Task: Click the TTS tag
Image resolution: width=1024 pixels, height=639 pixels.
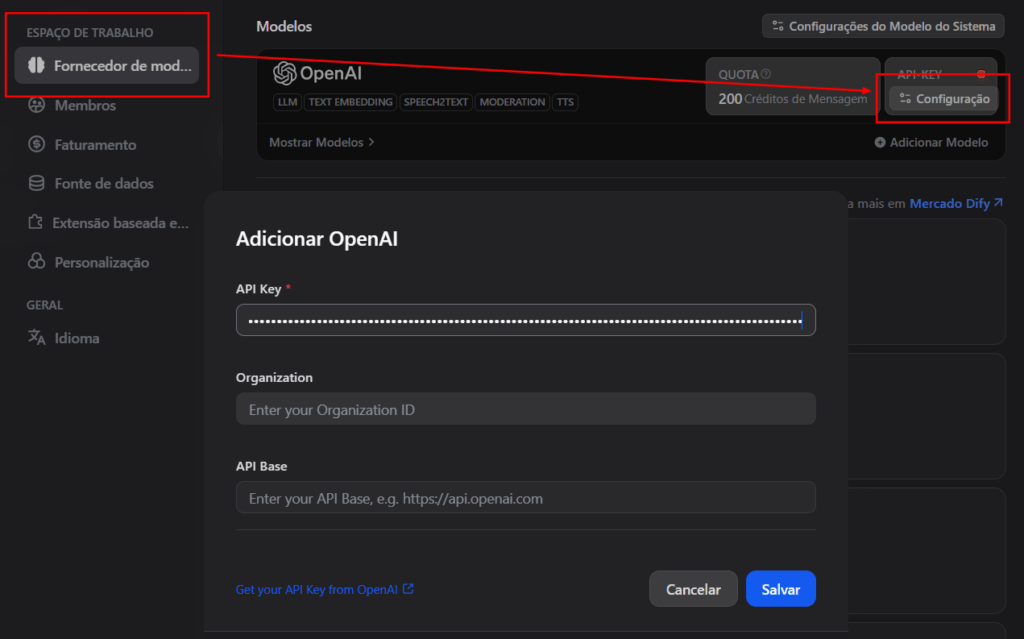Action: click(x=566, y=102)
